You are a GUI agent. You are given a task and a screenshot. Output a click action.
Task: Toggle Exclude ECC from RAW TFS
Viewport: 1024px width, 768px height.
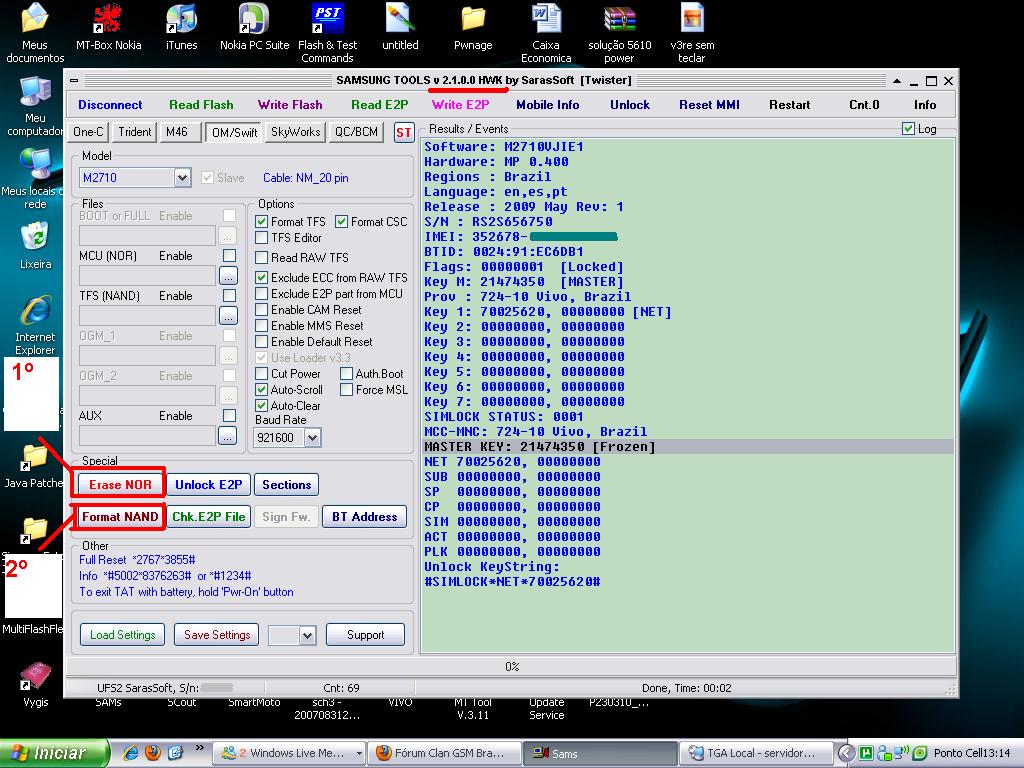coord(261,278)
